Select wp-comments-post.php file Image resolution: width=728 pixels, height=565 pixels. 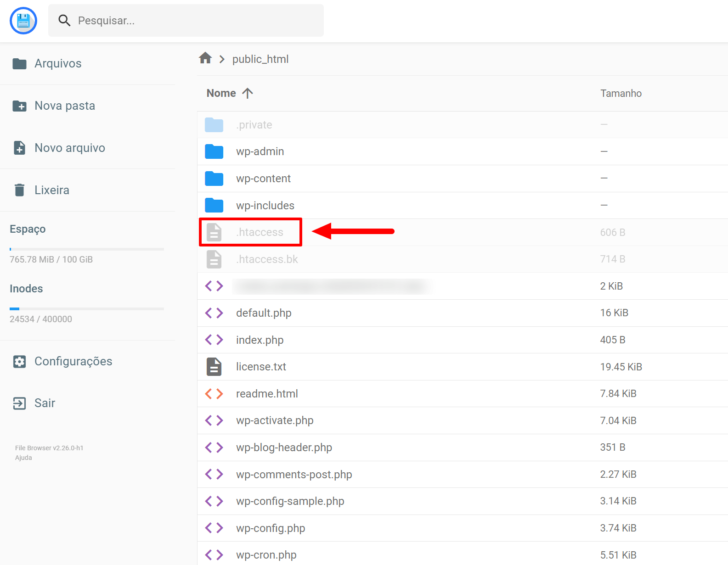tap(462, 474)
